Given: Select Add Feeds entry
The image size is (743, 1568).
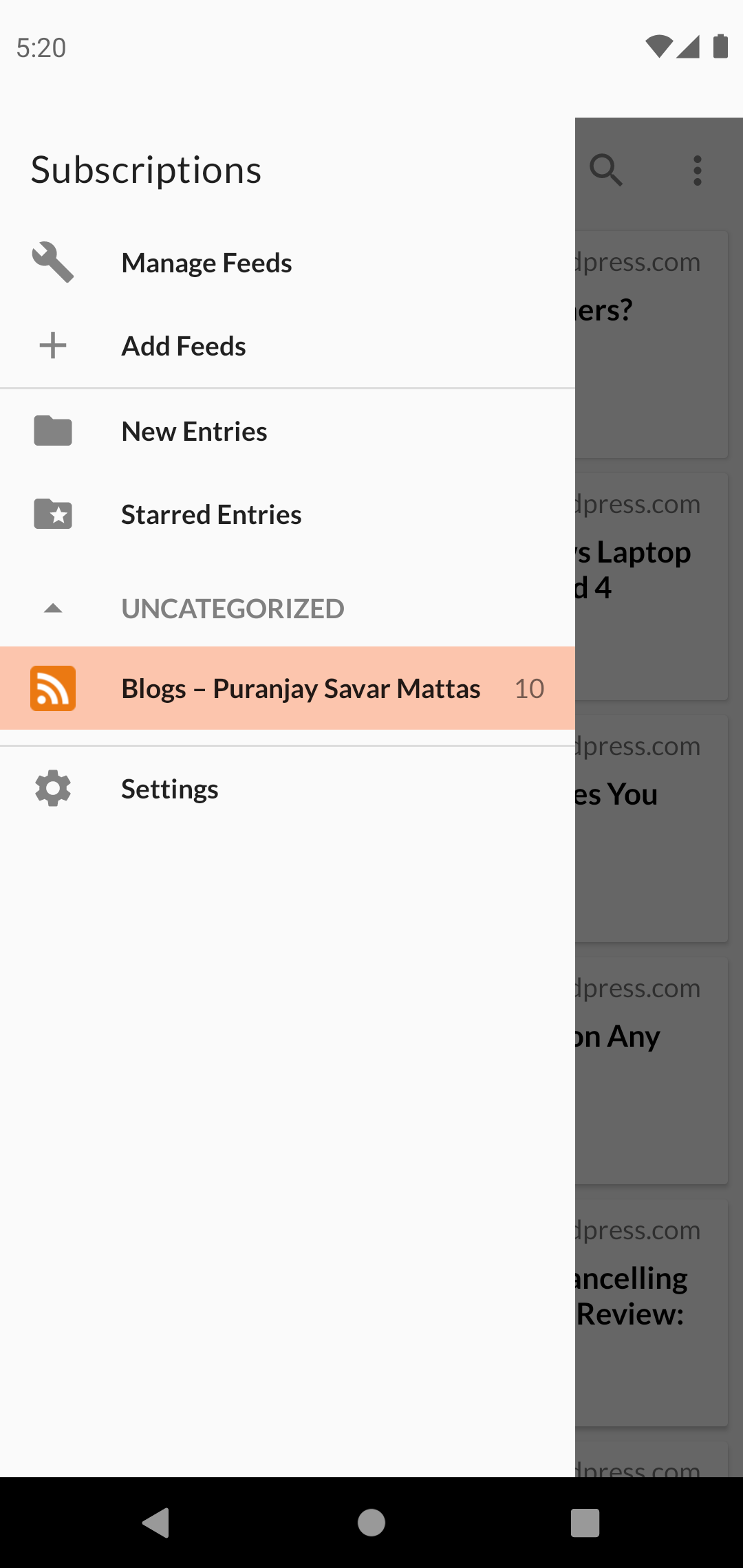Looking at the screenshot, I should click(x=184, y=346).
